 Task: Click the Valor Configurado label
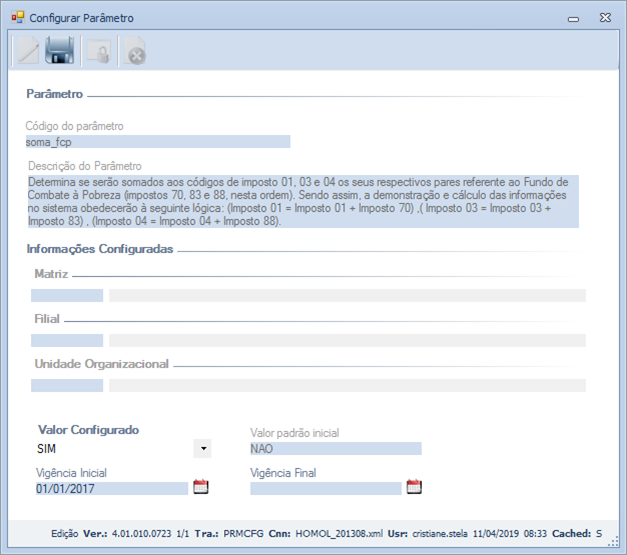[88, 430]
